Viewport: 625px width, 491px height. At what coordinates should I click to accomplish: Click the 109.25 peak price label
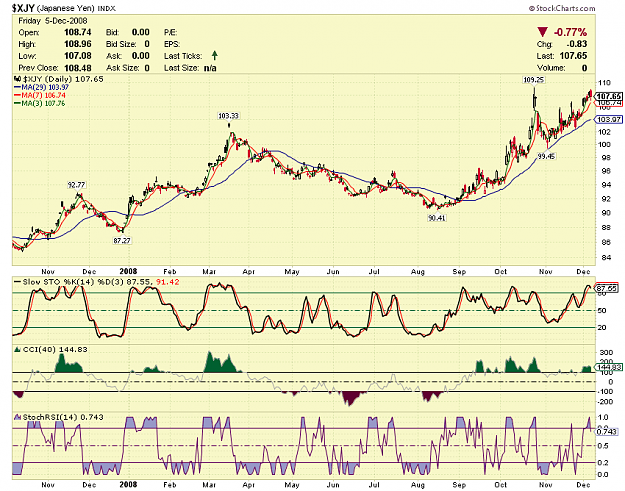(533, 80)
